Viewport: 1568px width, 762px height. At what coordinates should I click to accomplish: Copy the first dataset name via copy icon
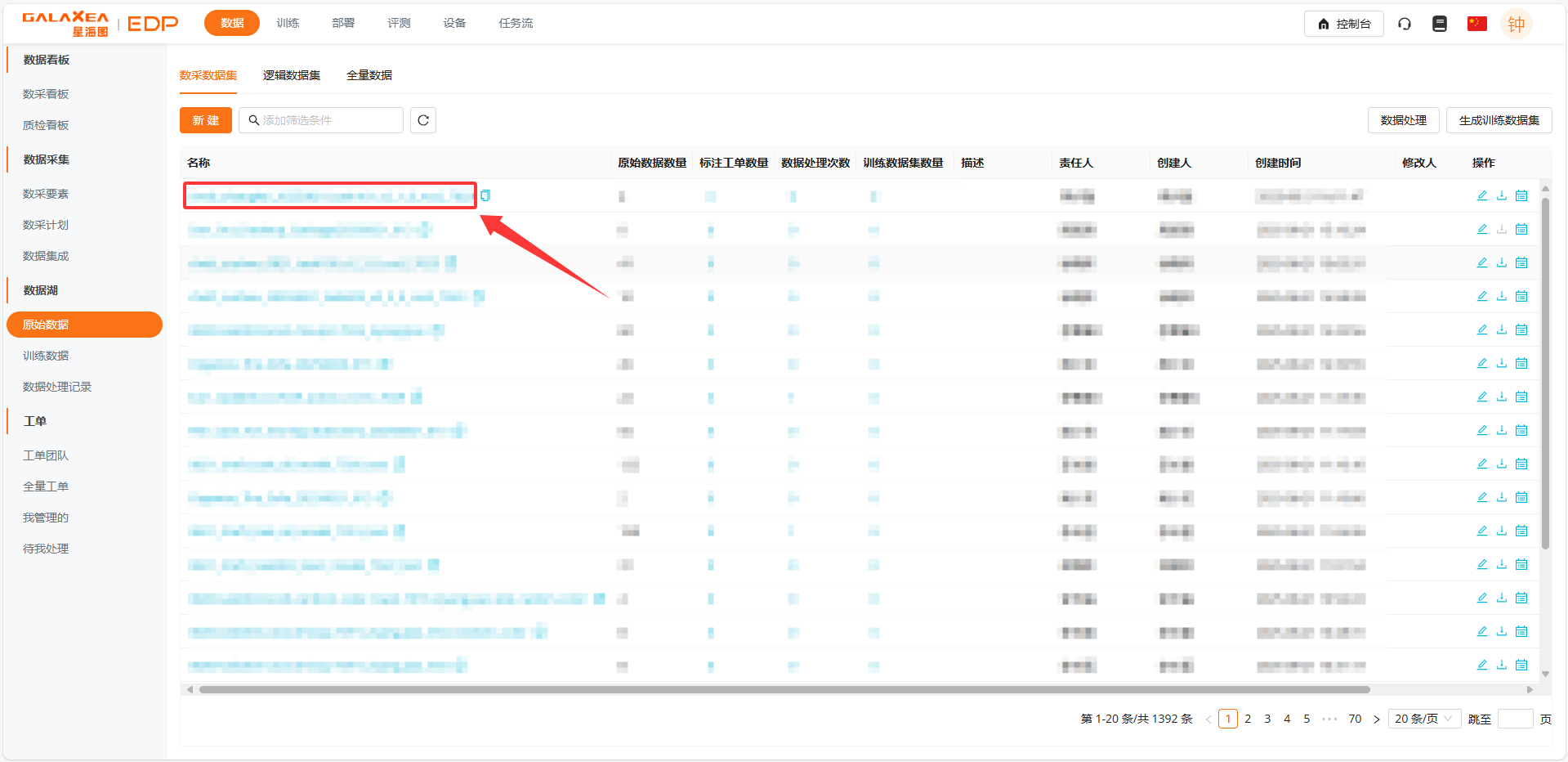(x=485, y=195)
